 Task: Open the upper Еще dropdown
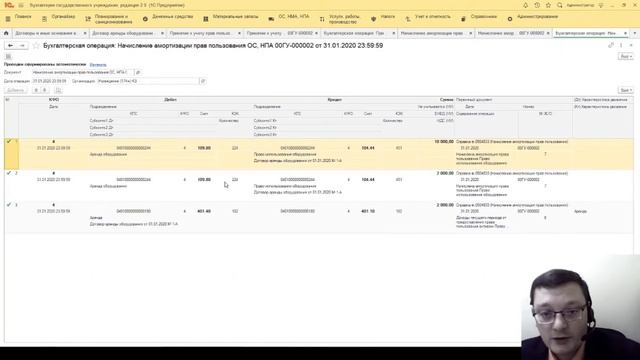click(625, 57)
